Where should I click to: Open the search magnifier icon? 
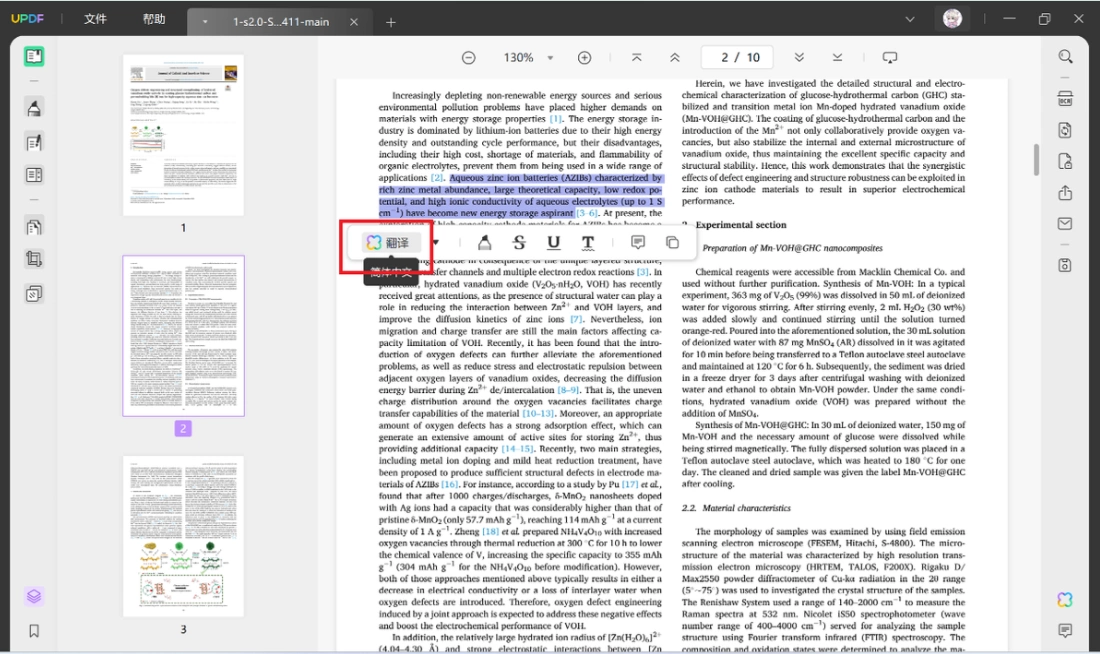[1065, 57]
